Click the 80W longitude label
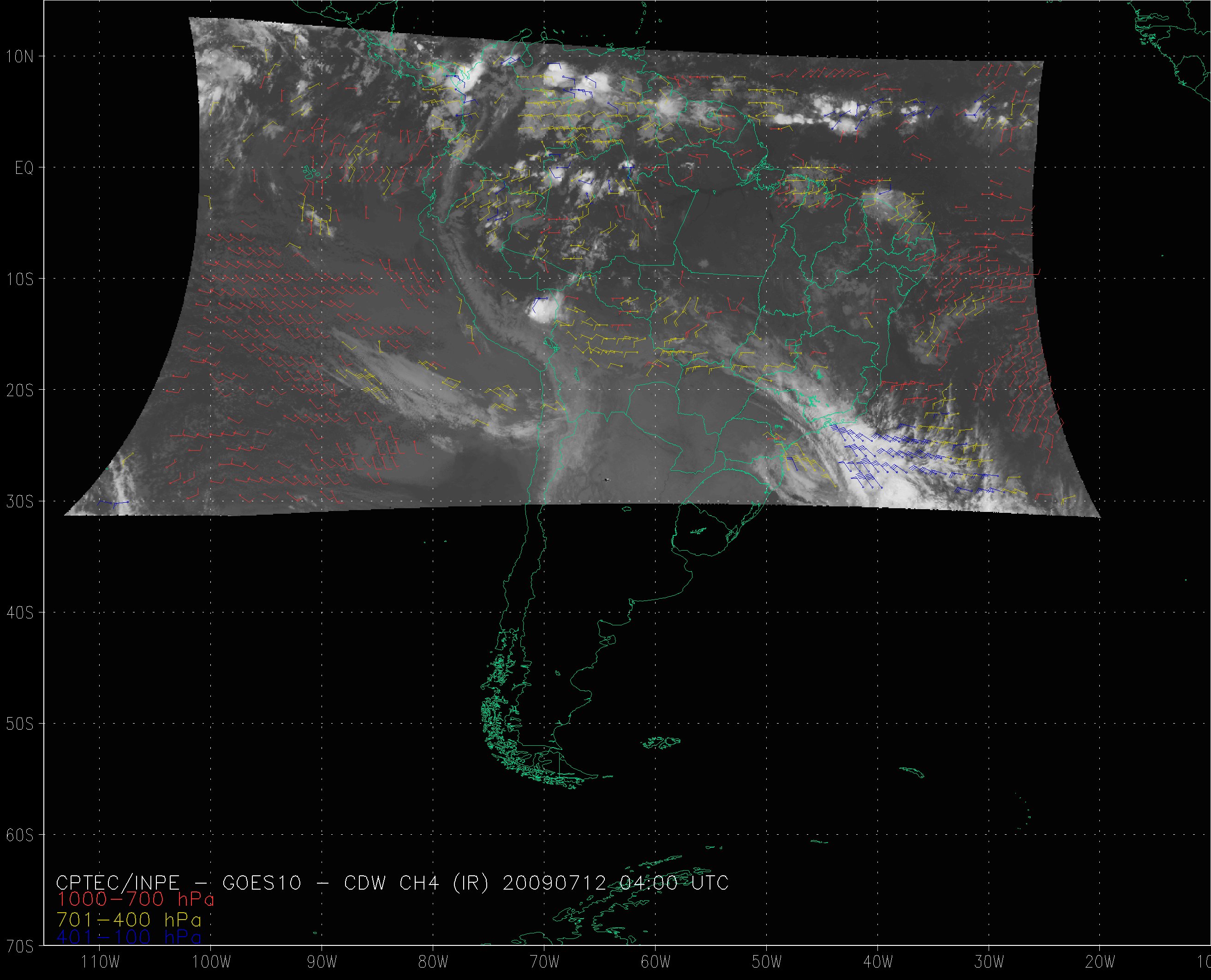The height and width of the screenshot is (980, 1211). pyautogui.click(x=434, y=962)
